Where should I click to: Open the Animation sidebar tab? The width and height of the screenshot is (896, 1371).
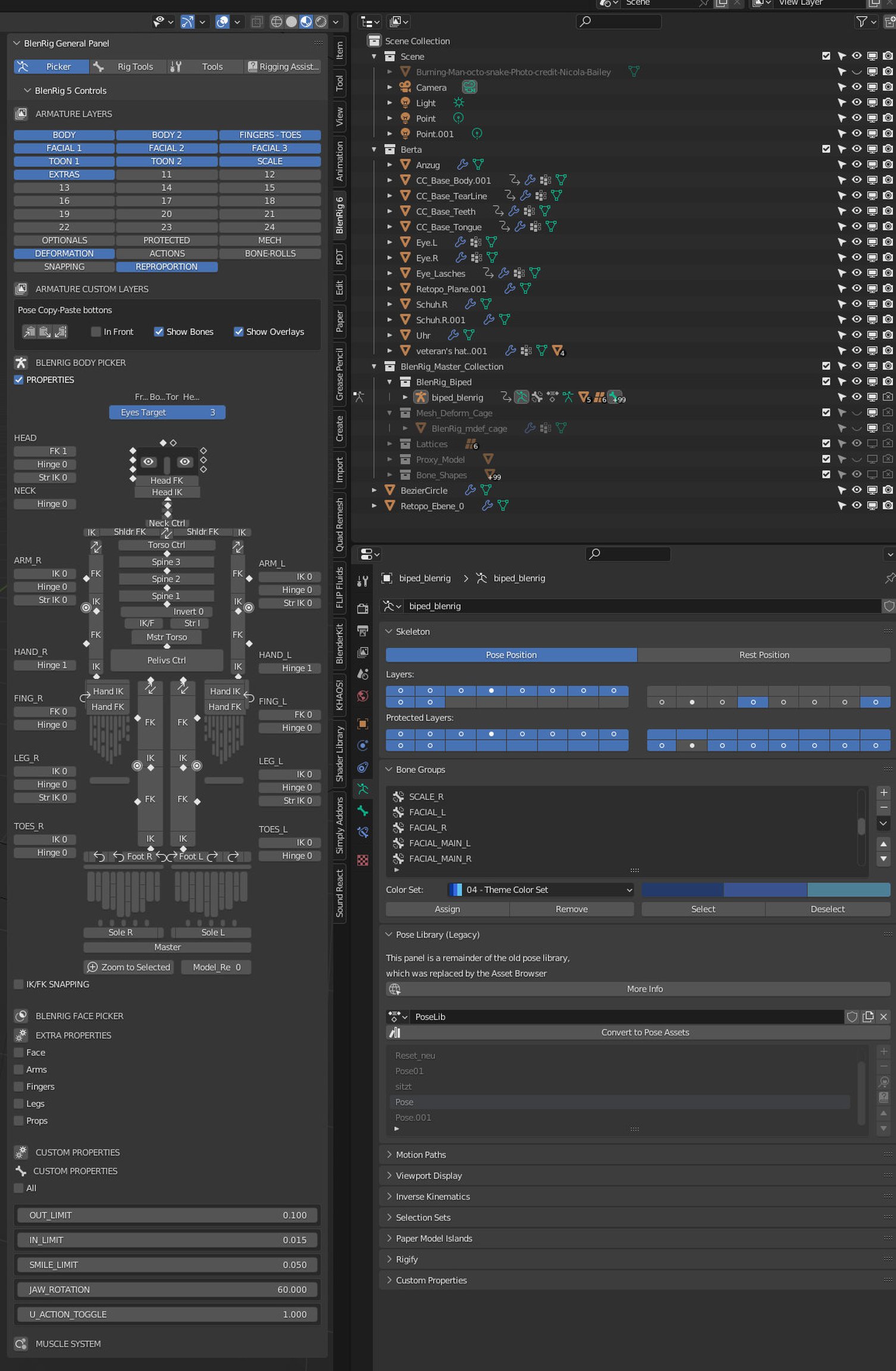tap(339, 161)
